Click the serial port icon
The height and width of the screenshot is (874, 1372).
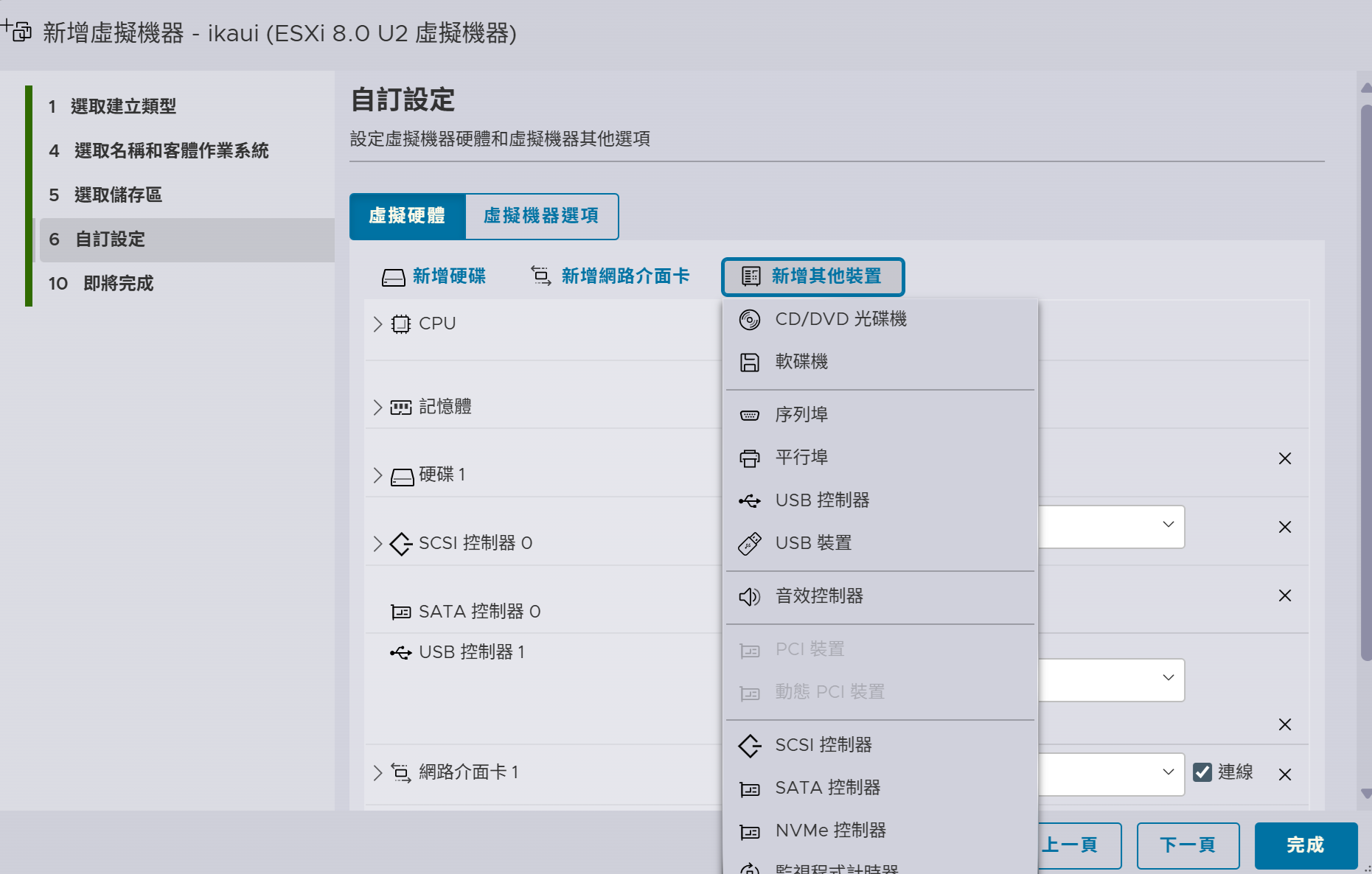(x=749, y=415)
